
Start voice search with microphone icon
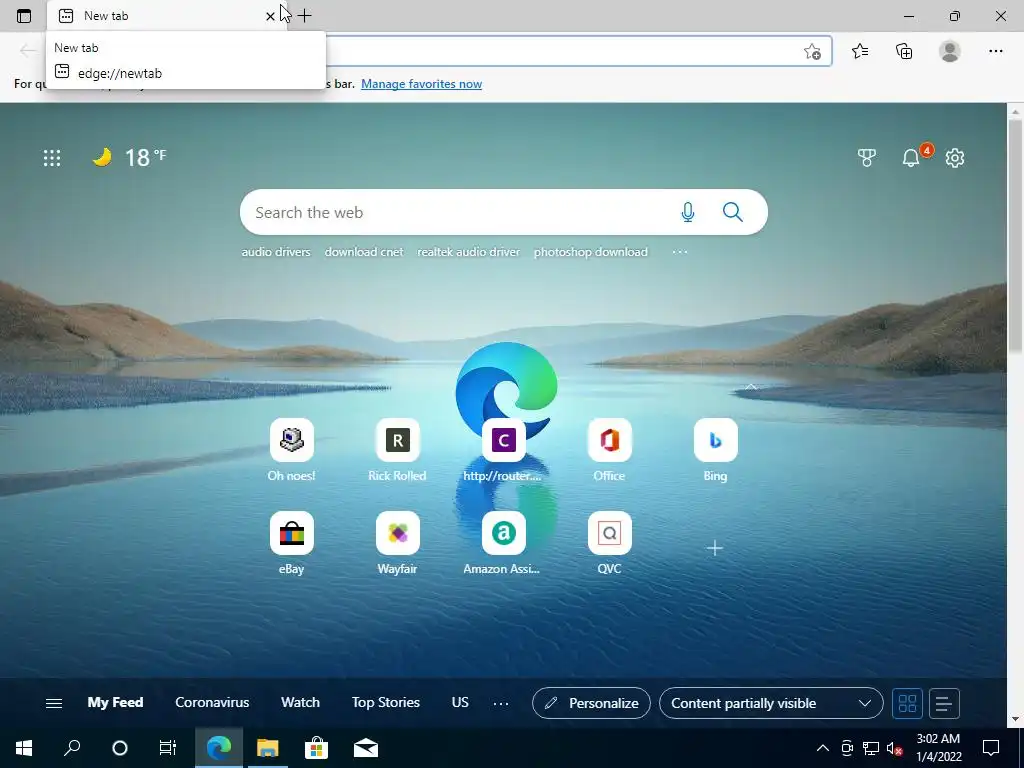(688, 212)
